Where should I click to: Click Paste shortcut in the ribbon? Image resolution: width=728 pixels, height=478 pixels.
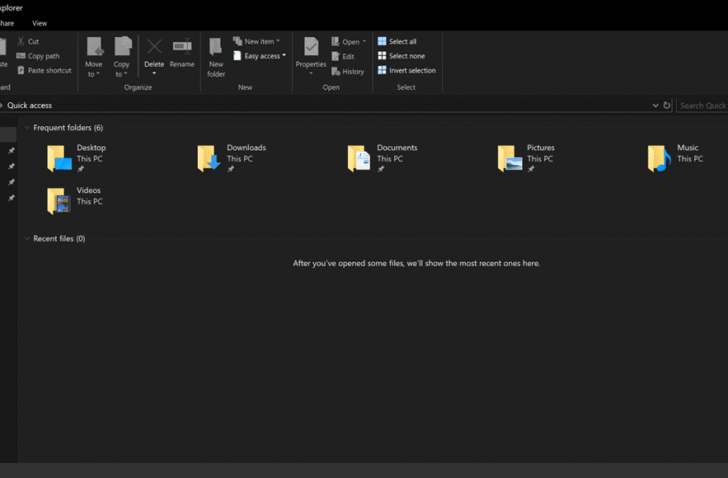coord(44,71)
